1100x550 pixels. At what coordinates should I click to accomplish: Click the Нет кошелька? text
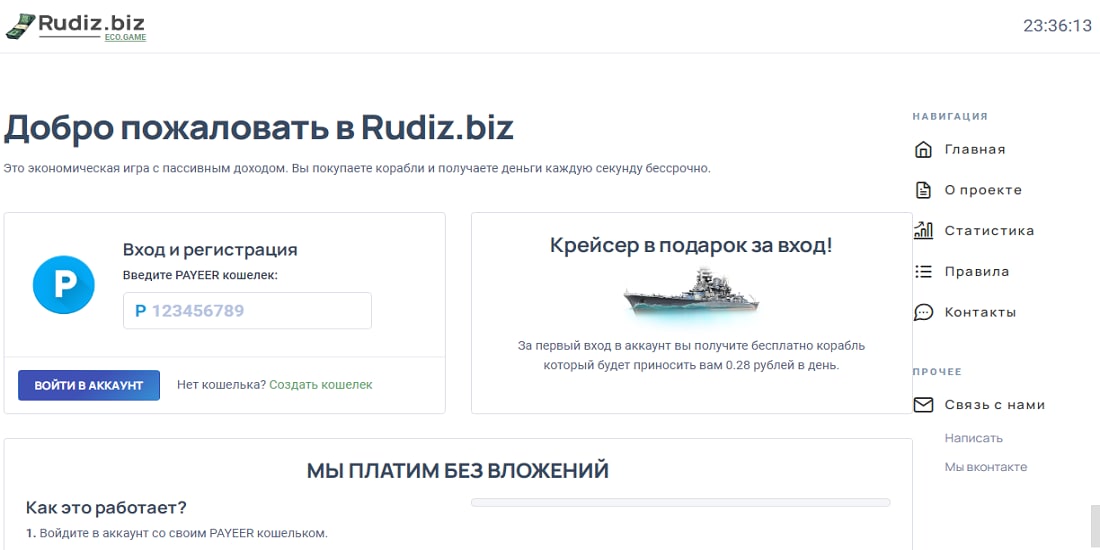(221, 384)
